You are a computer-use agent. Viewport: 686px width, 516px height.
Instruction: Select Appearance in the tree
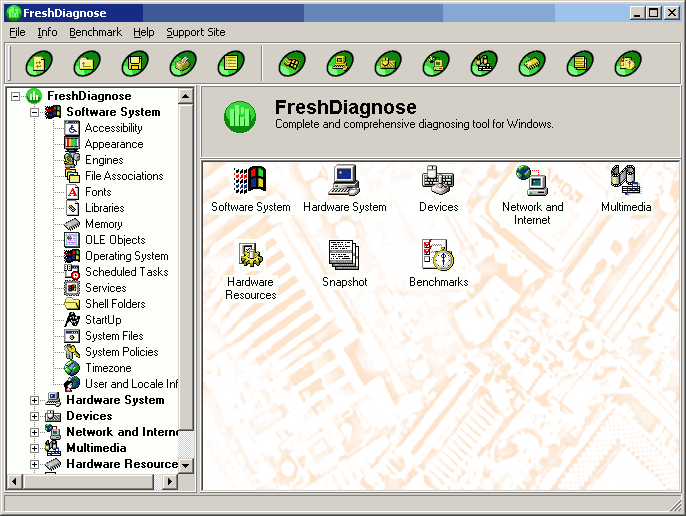[x=114, y=144]
